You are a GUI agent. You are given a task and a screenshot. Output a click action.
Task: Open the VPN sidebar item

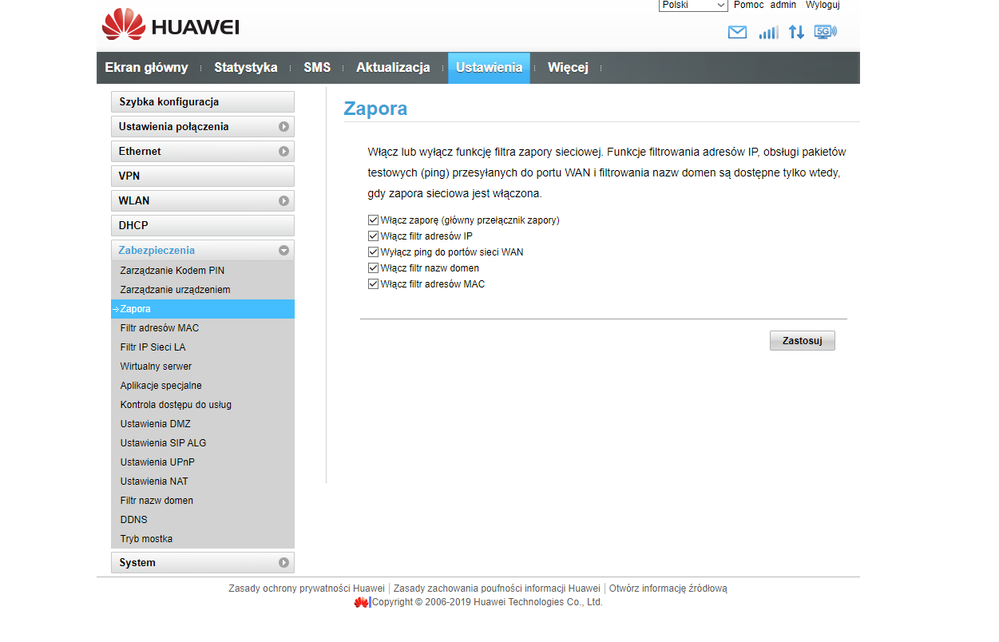tap(203, 176)
